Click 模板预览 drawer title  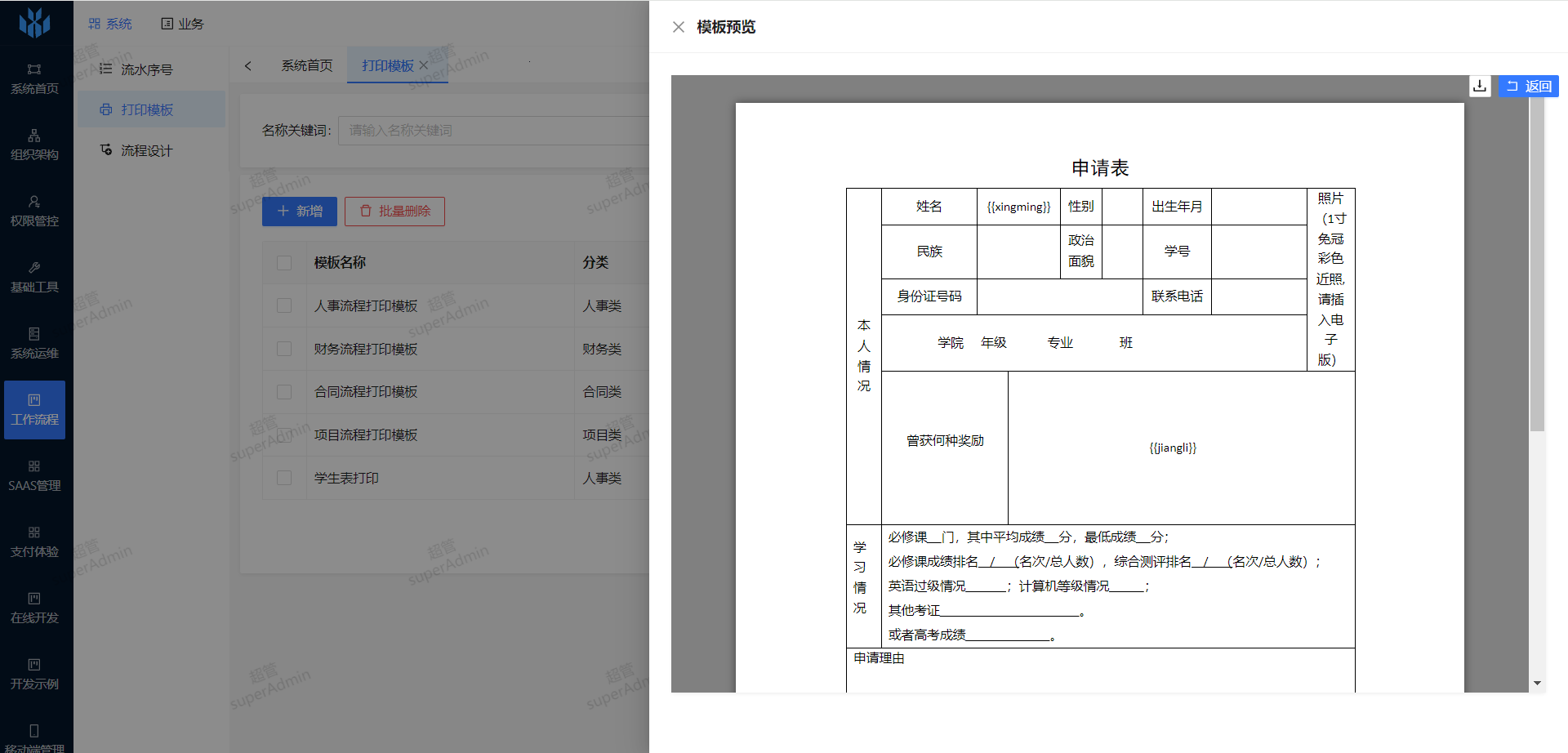pos(726,27)
